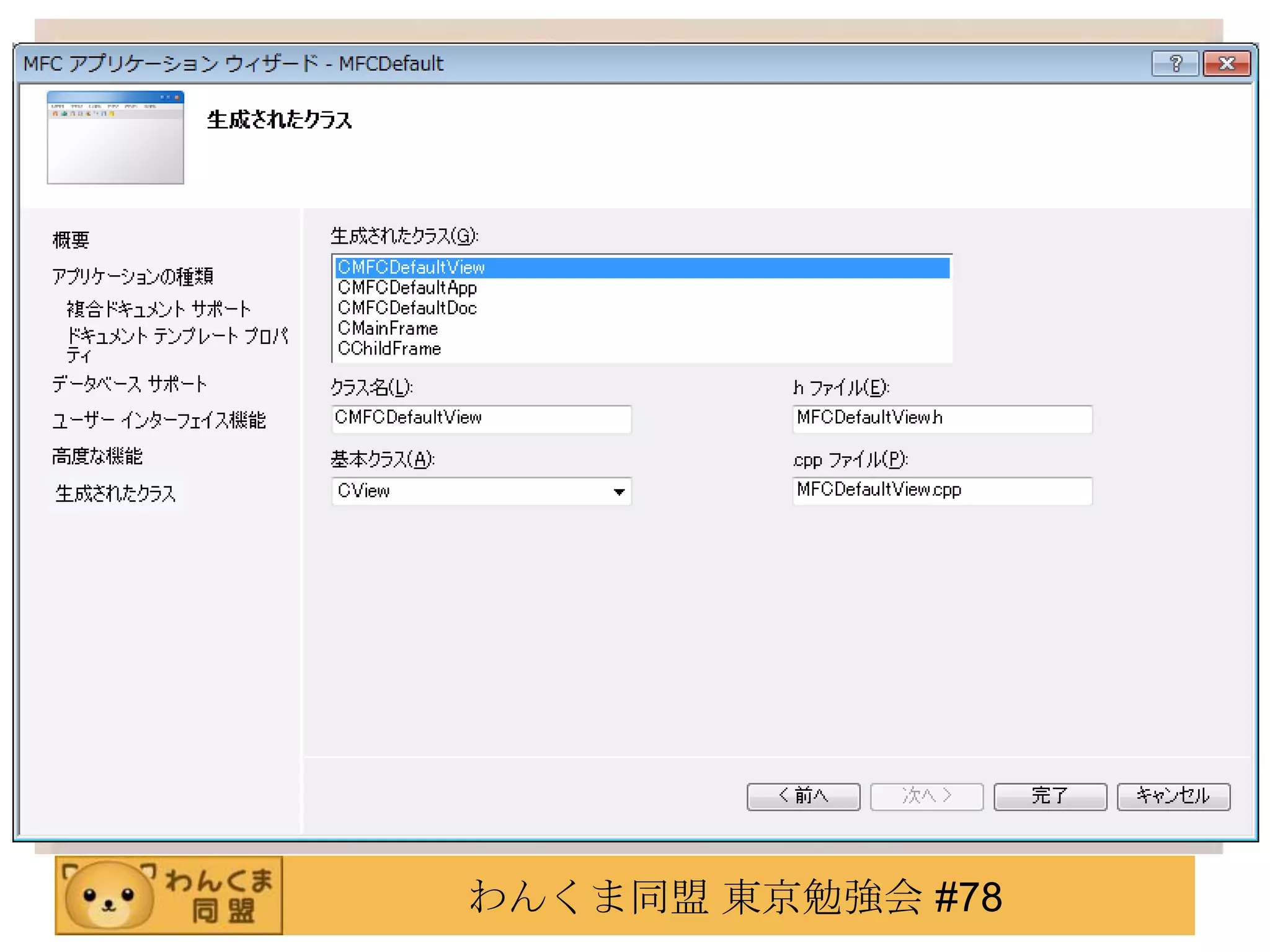Click the help question mark button

tap(1175, 64)
